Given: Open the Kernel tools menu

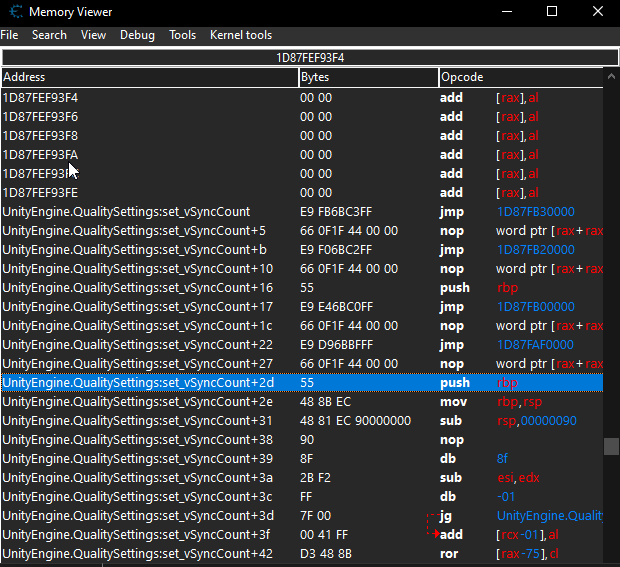Looking at the screenshot, I should click(x=240, y=35).
